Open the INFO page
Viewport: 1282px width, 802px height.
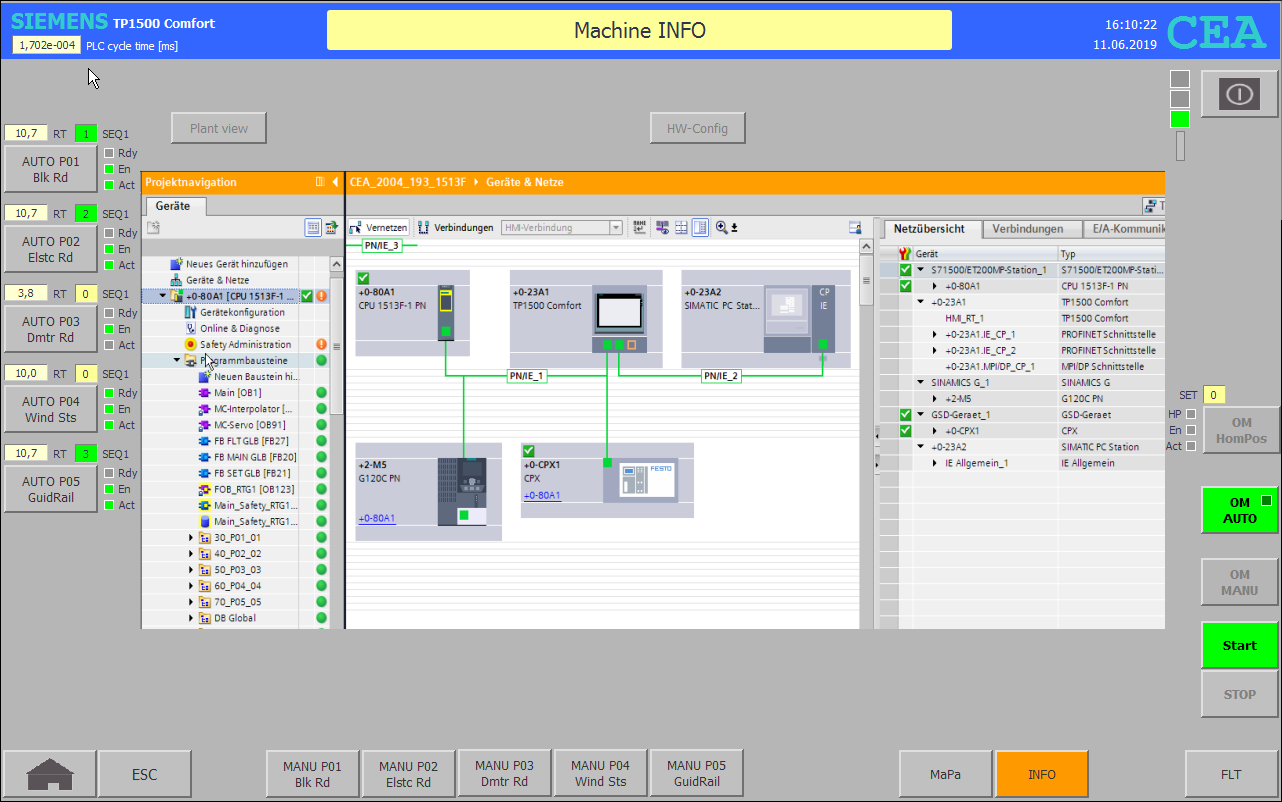click(x=1041, y=774)
